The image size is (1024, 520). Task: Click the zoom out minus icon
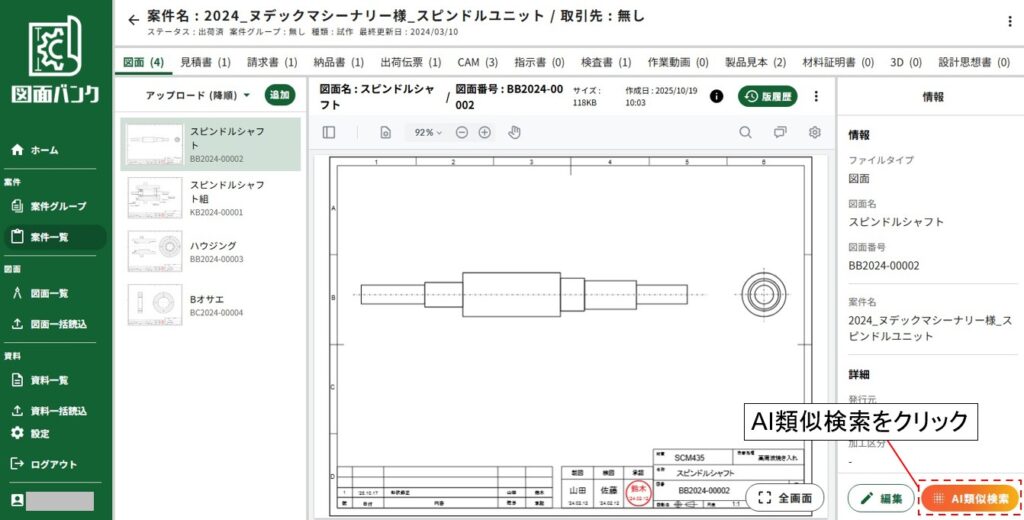tap(461, 132)
